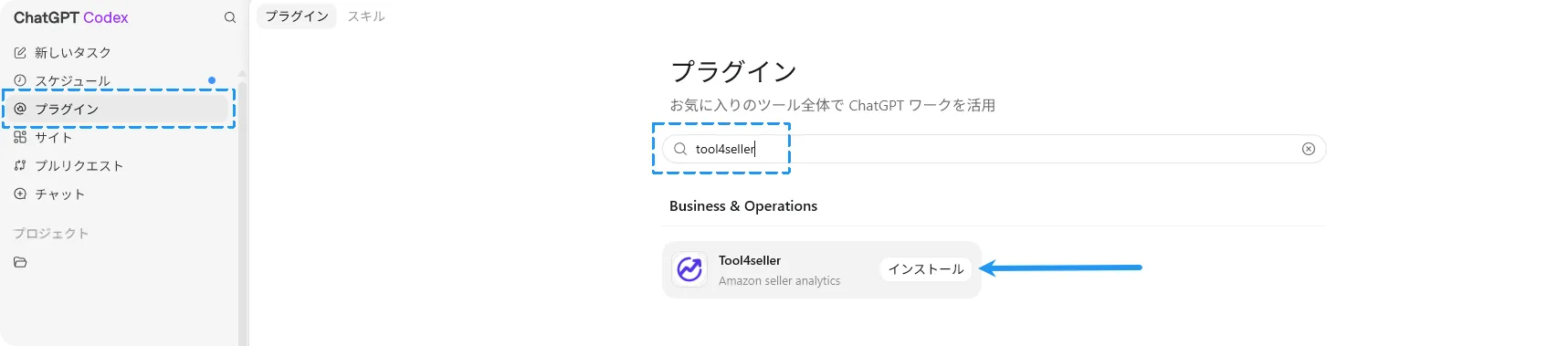Clear the plugin search text
This screenshot has width=1568, height=346.
click(1309, 149)
